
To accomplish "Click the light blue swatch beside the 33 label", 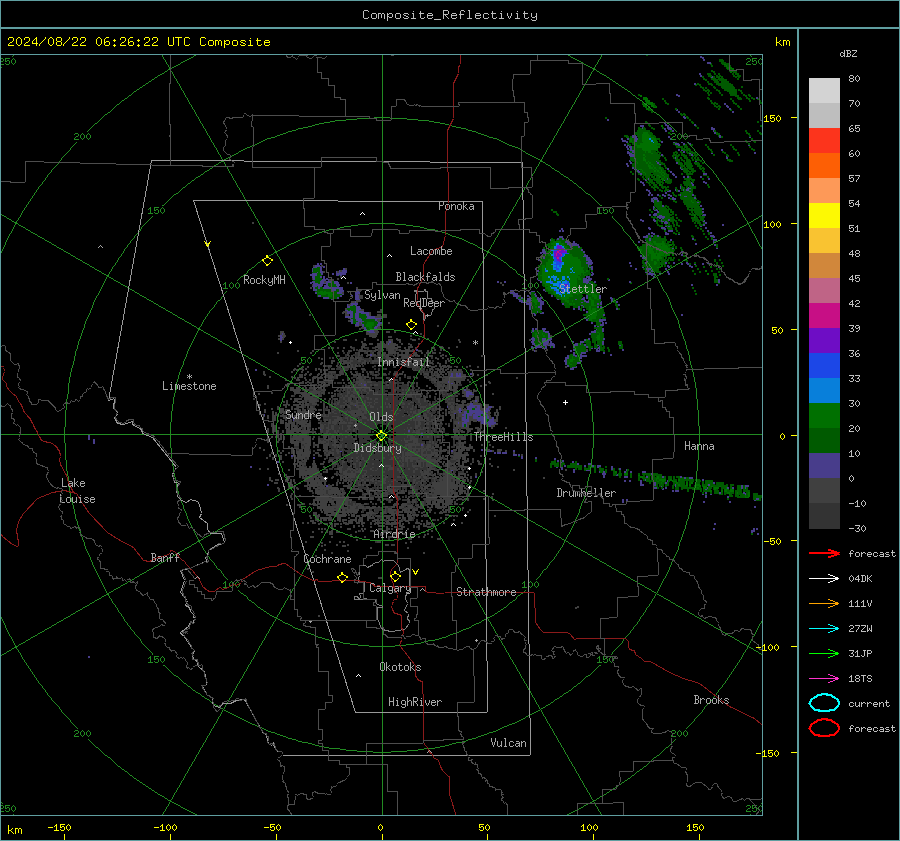I will pos(824,390).
